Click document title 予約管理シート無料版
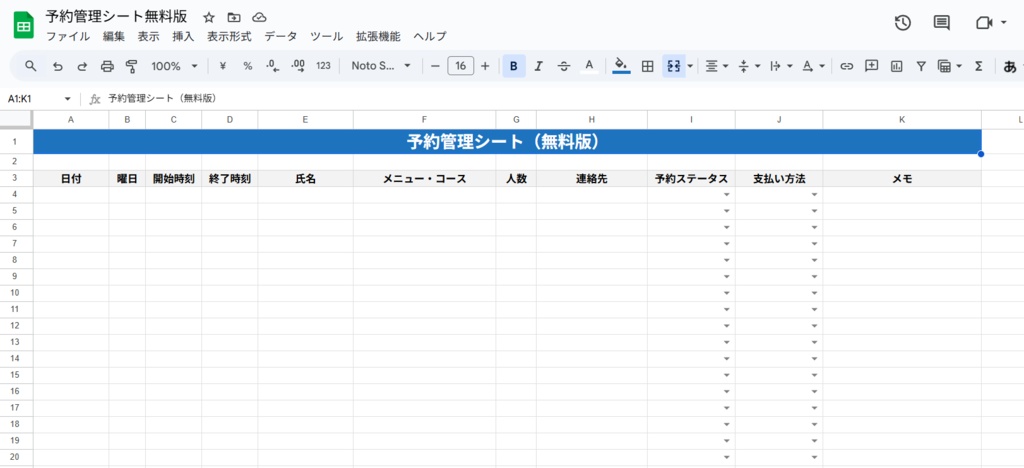This screenshot has height=468, width=1024. coord(116,17)
